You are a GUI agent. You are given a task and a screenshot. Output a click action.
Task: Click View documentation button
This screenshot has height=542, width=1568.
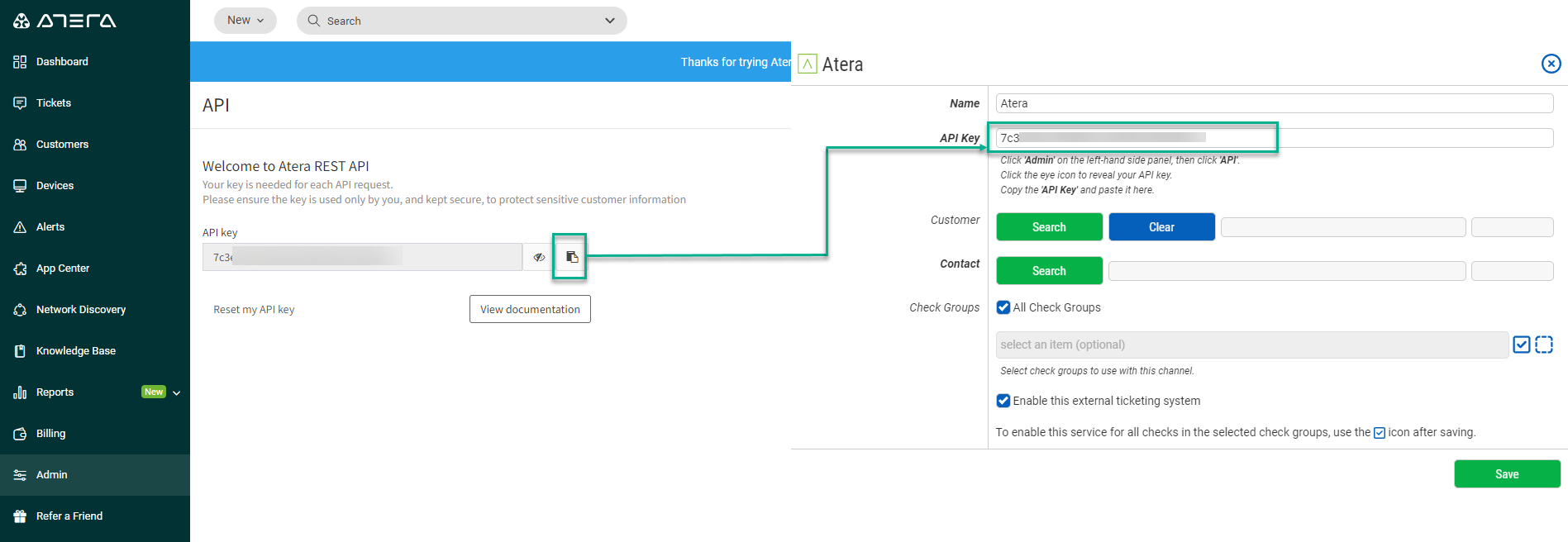530,309
